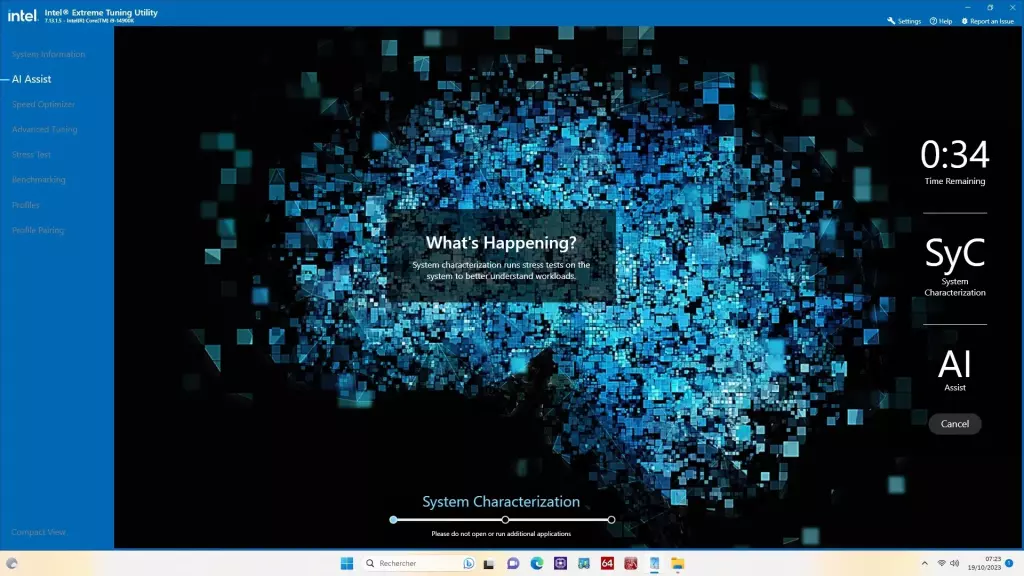
Task: Click the middle progress step marker
Action: (x=505, y=520)
